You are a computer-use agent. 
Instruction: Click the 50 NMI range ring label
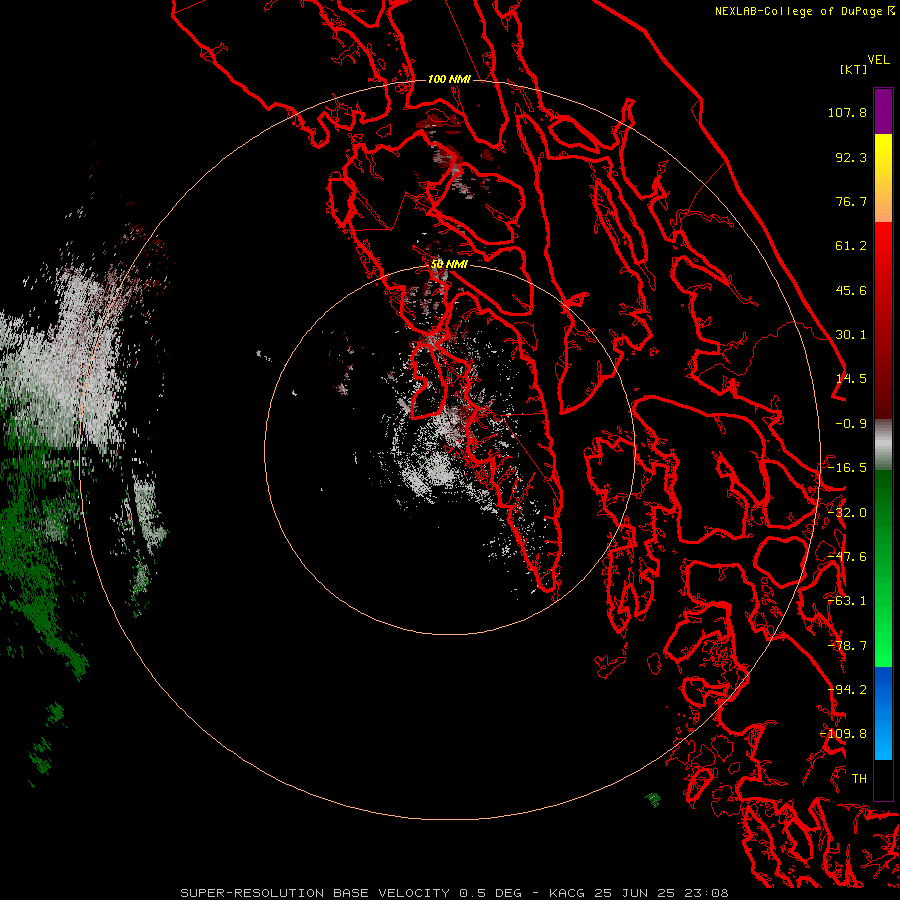pos(449,265)
